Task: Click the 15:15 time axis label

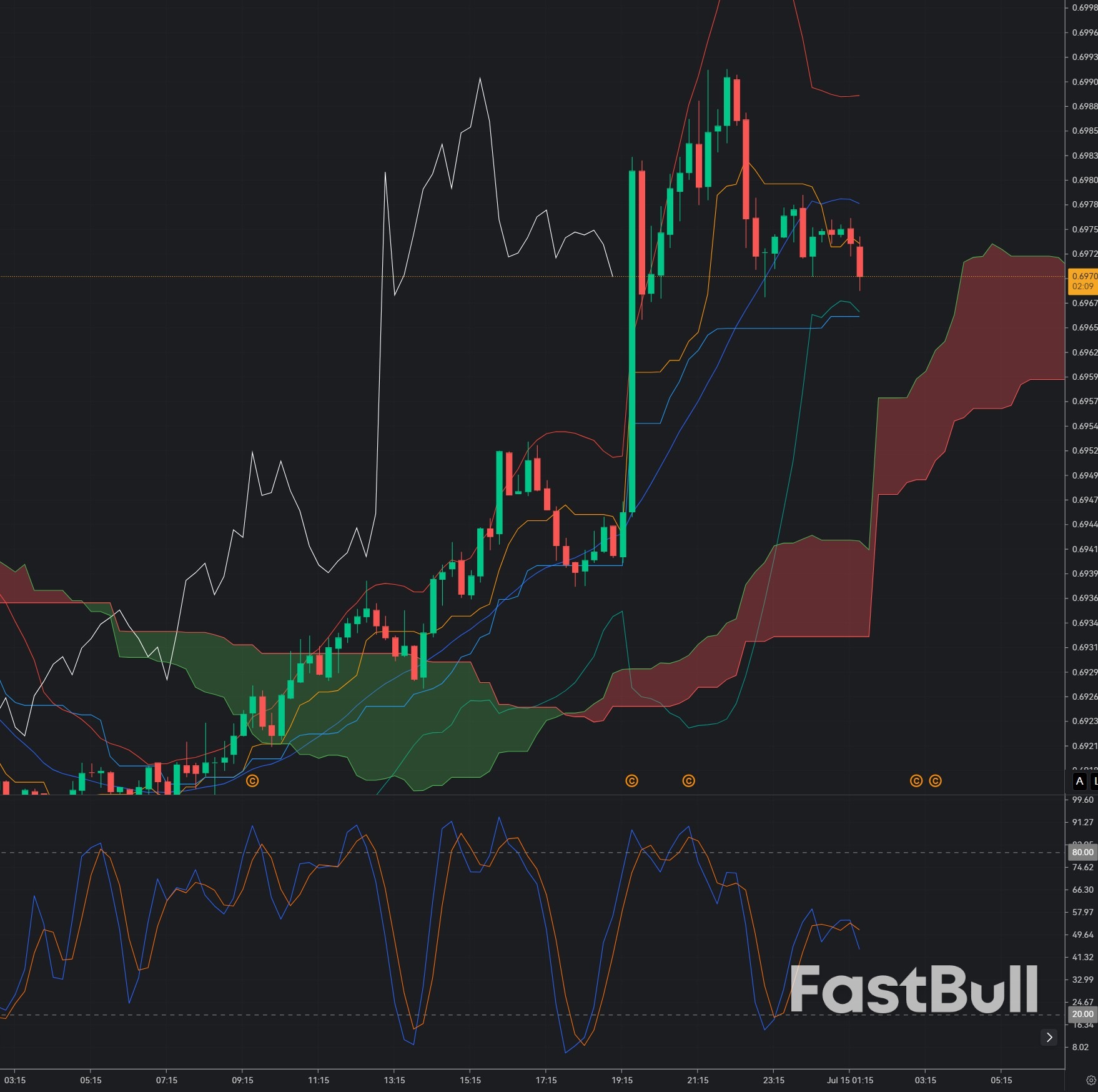Action: pyautogui.click(x=470, y=1080)
